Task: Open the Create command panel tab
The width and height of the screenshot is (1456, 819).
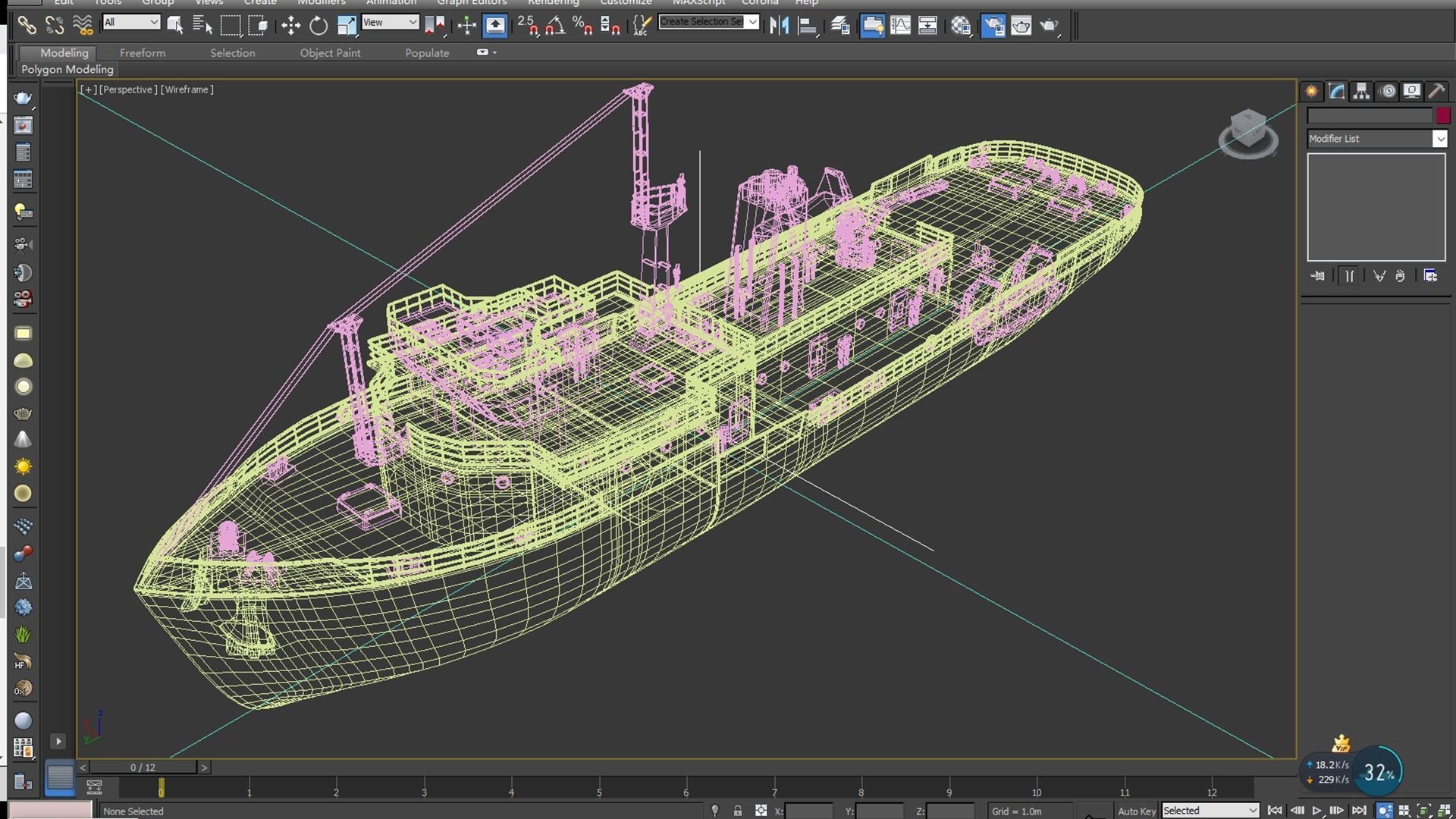Action: (x=1311, y=91)
